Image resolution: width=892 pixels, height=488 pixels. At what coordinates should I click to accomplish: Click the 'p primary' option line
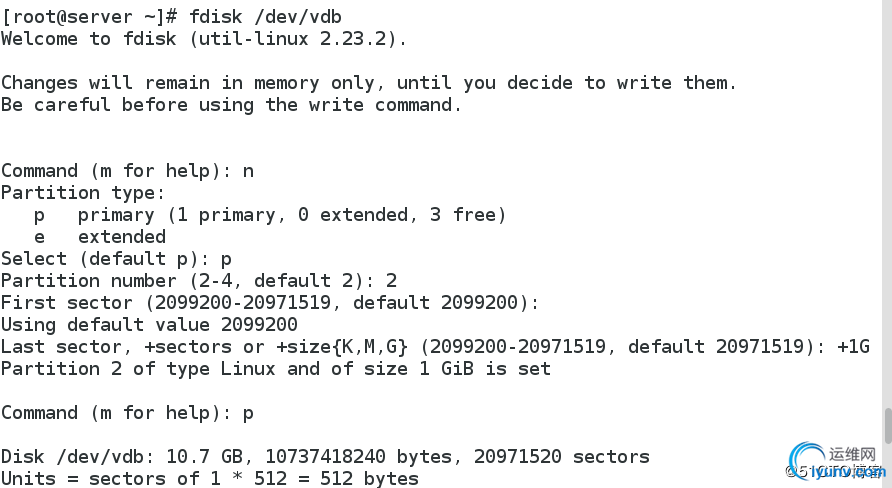click(x=270, y=215)
